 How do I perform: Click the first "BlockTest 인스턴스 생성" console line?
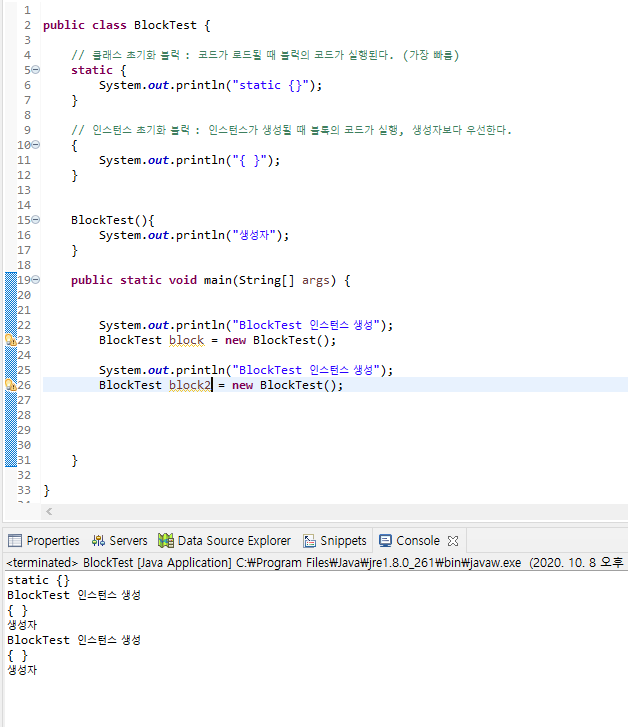[74, 595]
